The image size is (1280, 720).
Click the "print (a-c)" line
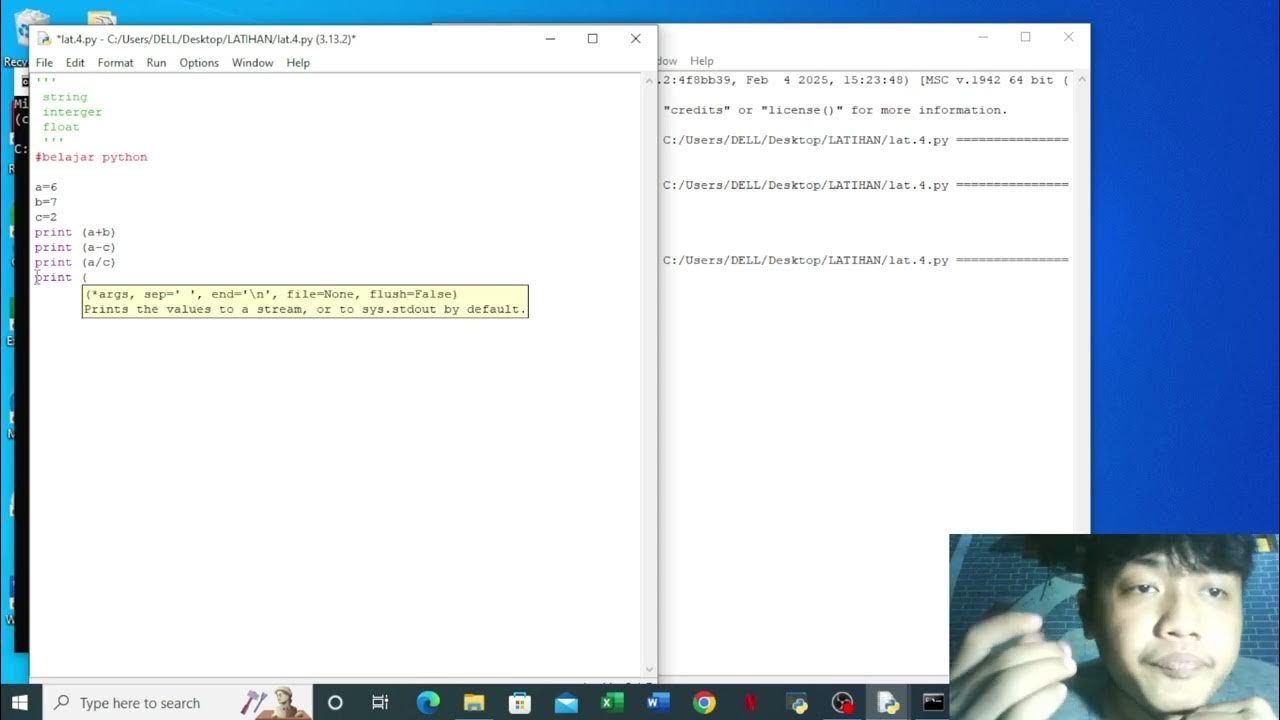point(75,247)
